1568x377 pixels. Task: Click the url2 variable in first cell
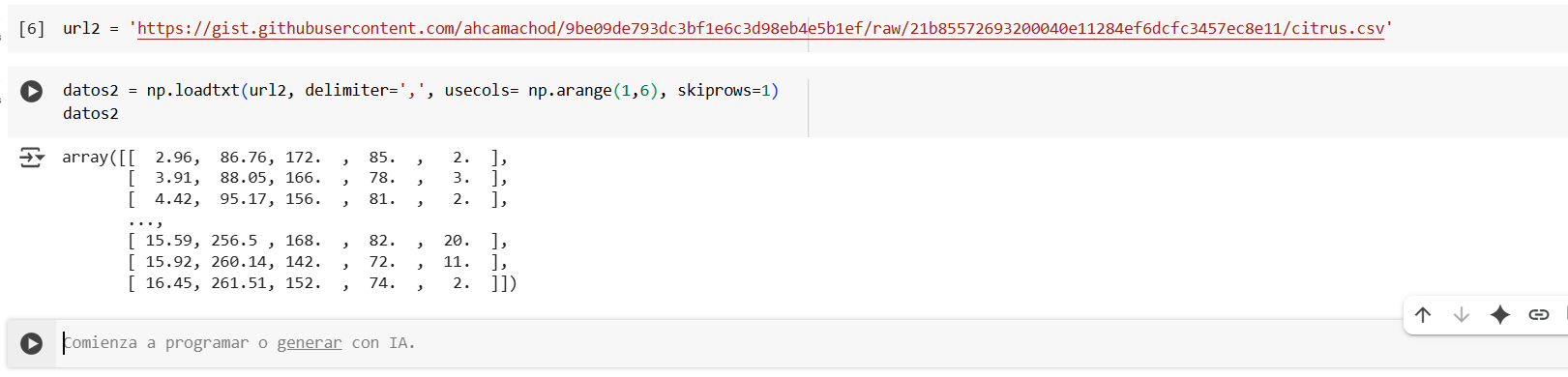coord(81,29)
